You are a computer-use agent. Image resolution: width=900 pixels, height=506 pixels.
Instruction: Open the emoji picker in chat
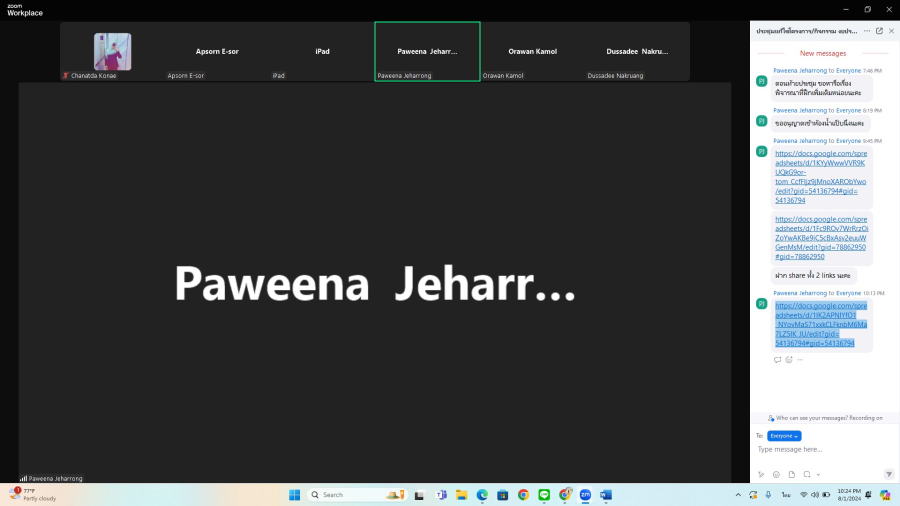[776, 474]
